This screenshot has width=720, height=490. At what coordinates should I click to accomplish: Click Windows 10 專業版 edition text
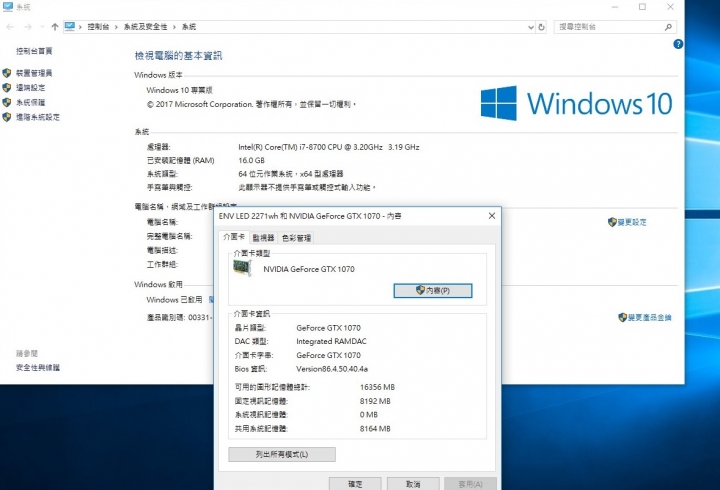[x=179, y=90]
